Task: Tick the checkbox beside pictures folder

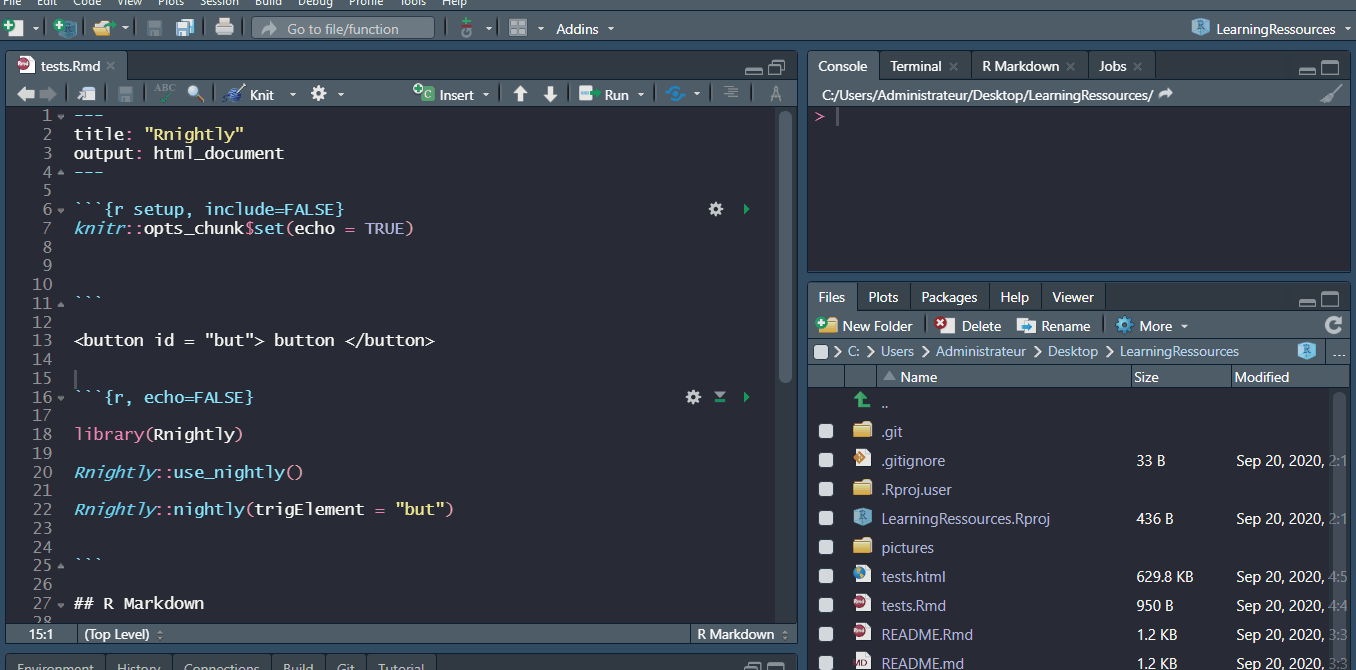Action: [x=826, y=547]
